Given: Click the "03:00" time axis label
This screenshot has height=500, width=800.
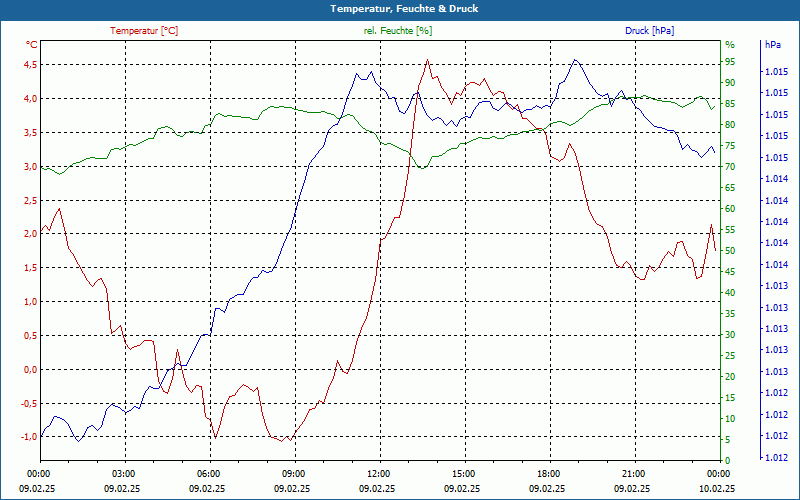Looking at the screenshot, I should 123,473.
